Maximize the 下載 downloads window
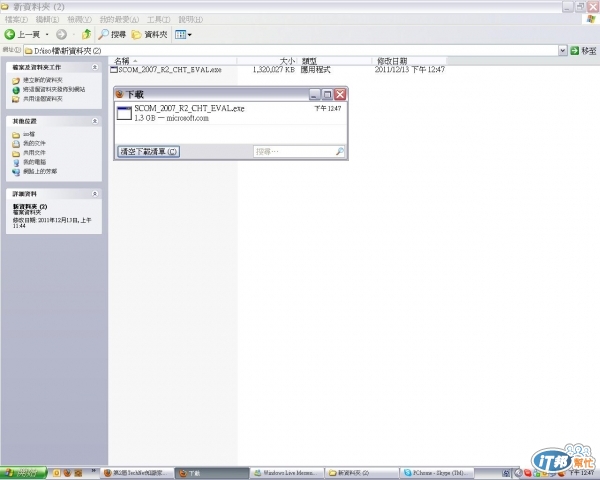This screenshot has height=480, width=600. click(x=327, y=94)
